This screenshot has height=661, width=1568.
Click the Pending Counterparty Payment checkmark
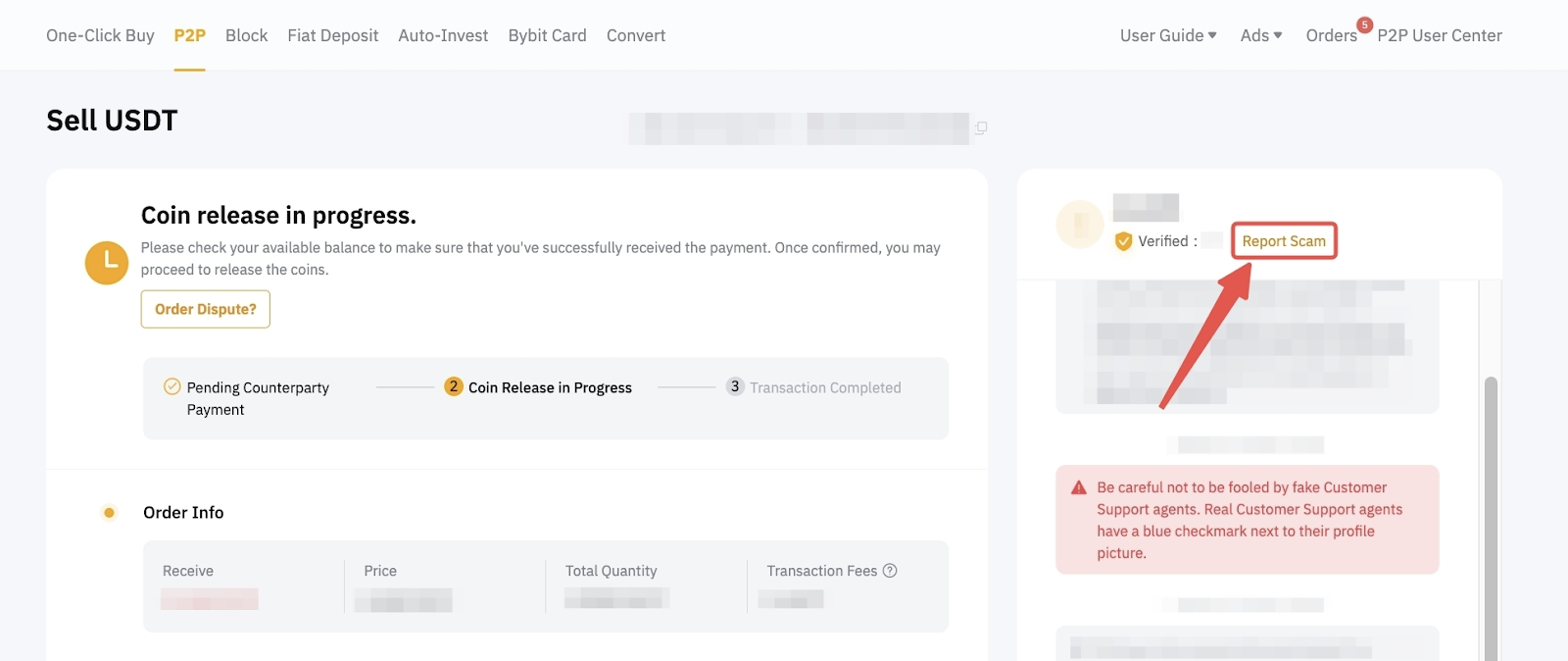pyautogui.click(x=171, y=386)
